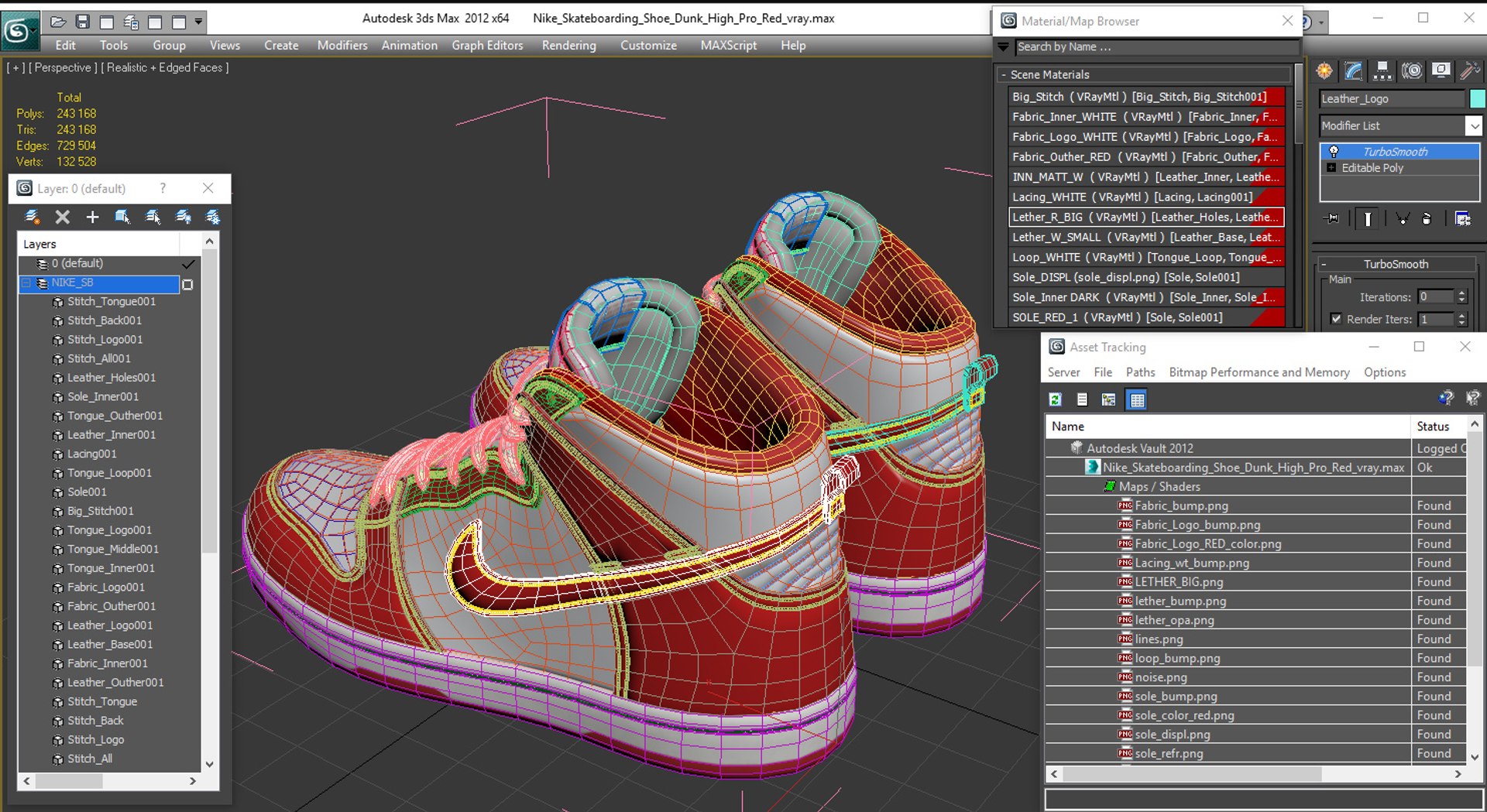Click Tree View icon in Asset Tracking
The height and width of the screenshot is (812, 1487).
tap(1109, 399)
